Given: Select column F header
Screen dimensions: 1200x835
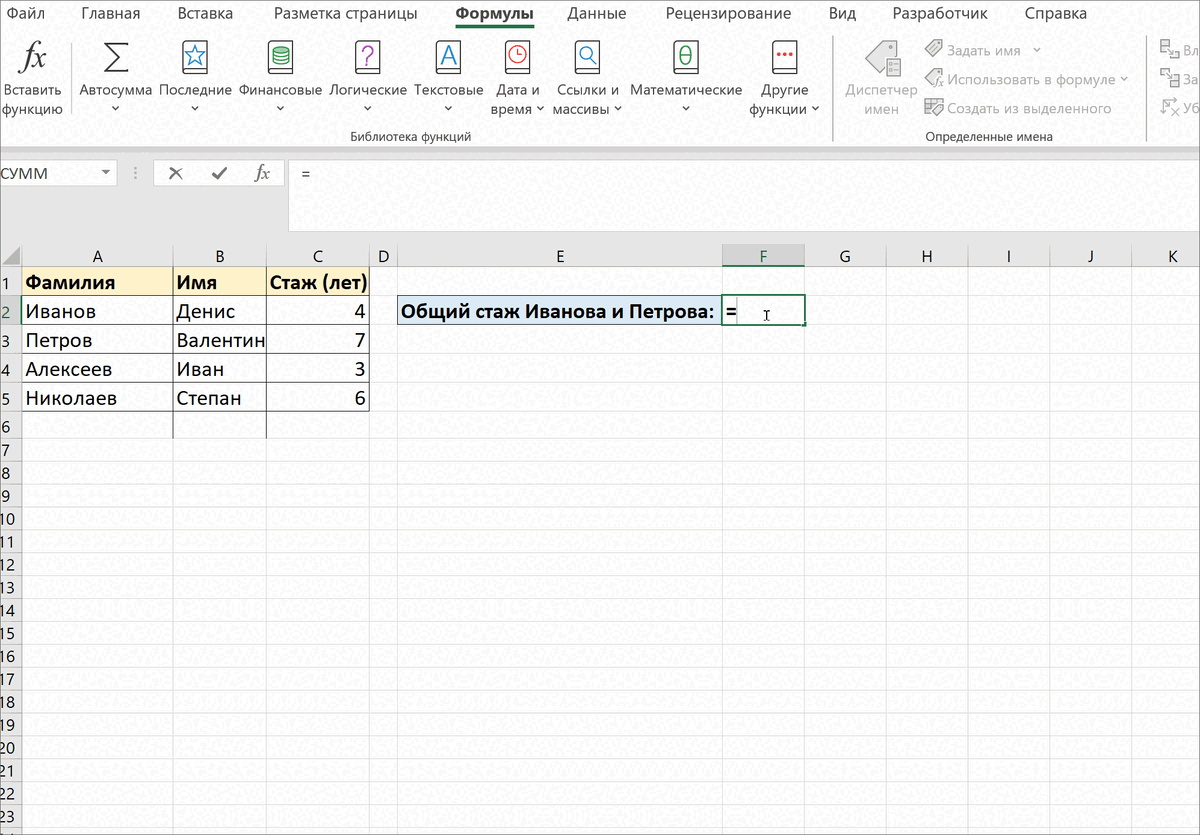Looking at the screenshot, I should (x=763, y=257).
